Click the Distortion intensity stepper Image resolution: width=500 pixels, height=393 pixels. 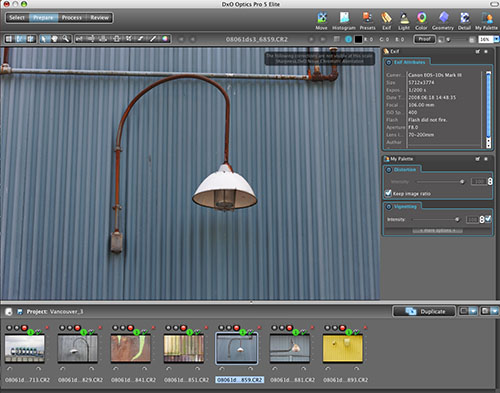[490, 182]
